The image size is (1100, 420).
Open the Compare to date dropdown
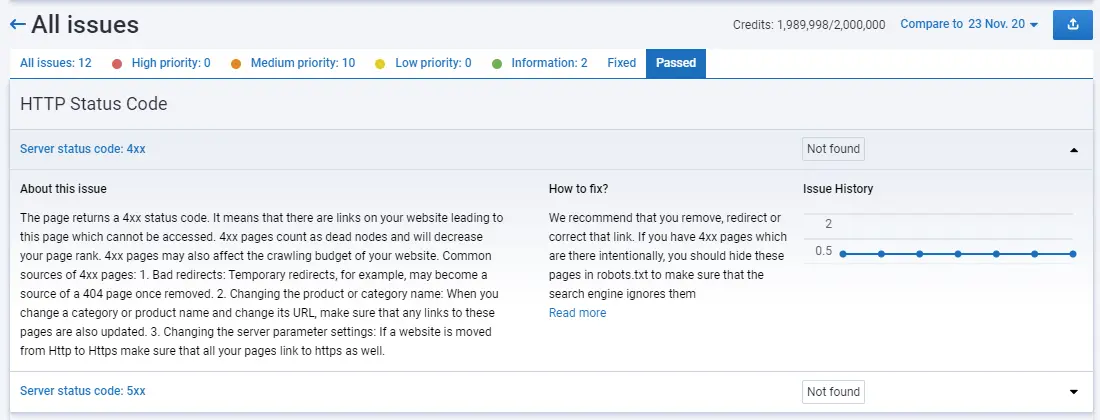pyautogui.click(x=970, y=24)
